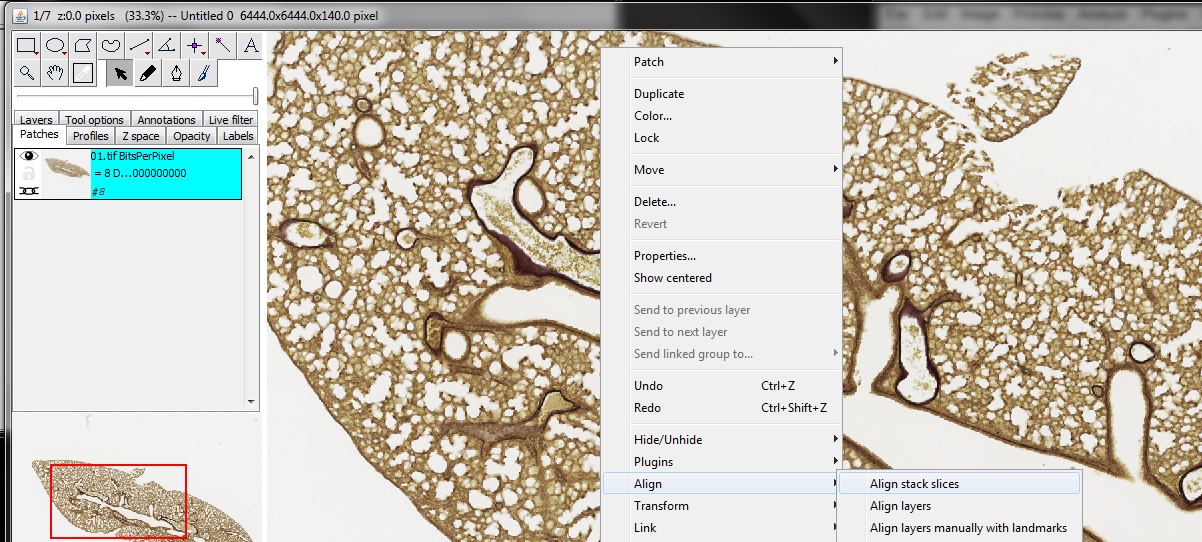Select the Text tool
1202x542 pixels.
click(250, 46)
